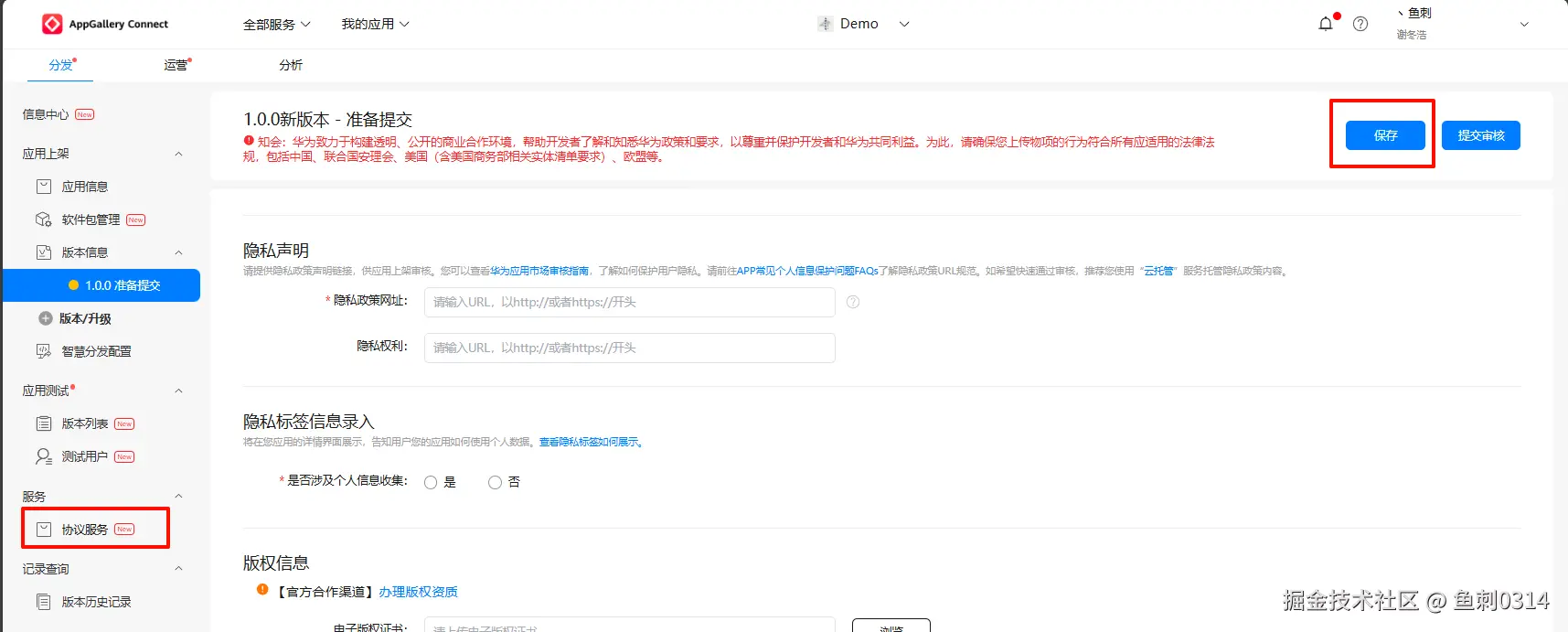Collapse the 记录查询 section
Image resolution: width=1568 pixels, height=632 pixels.
(178, 569)
